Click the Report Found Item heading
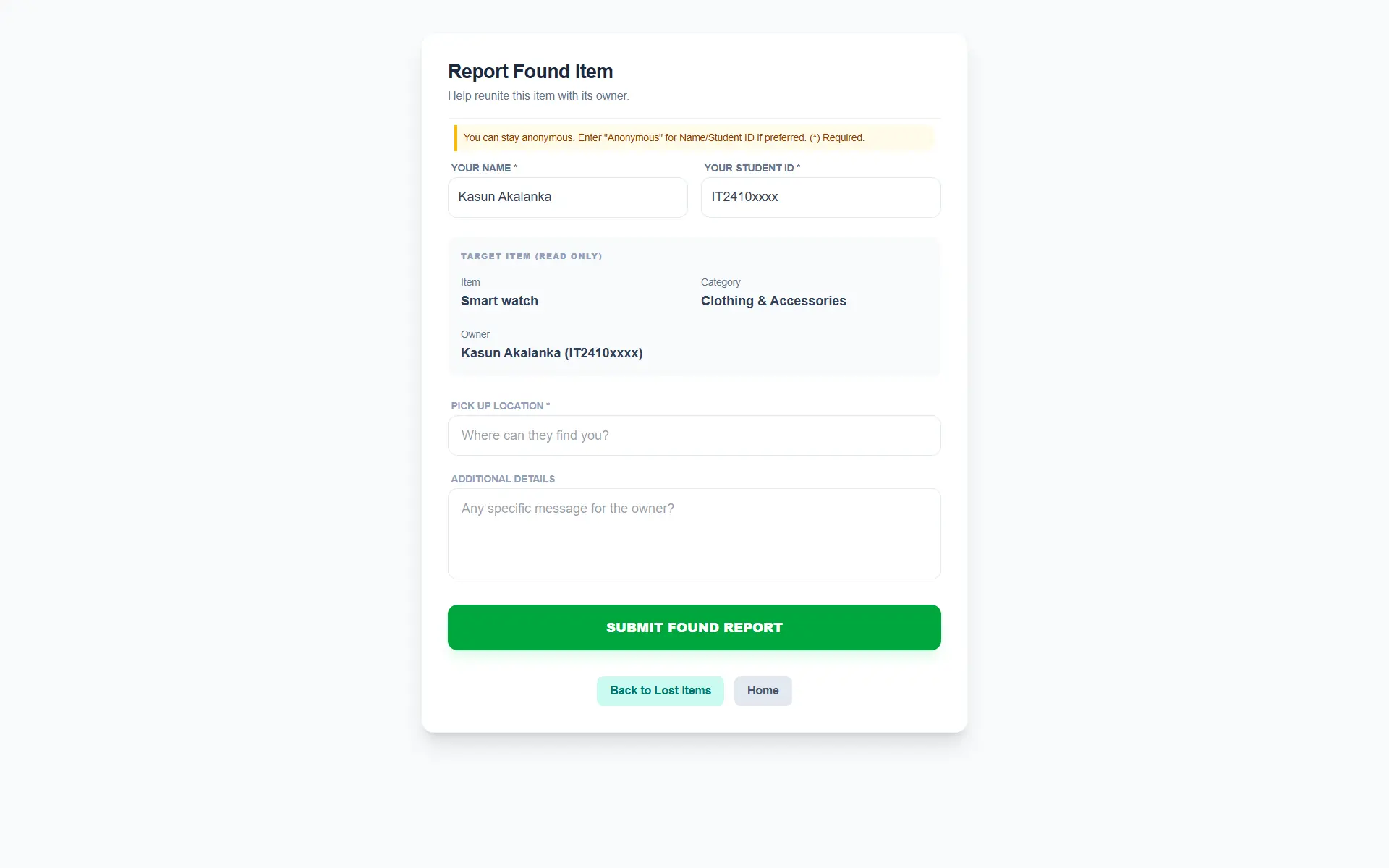1389x868 pixels. [530, 72]
